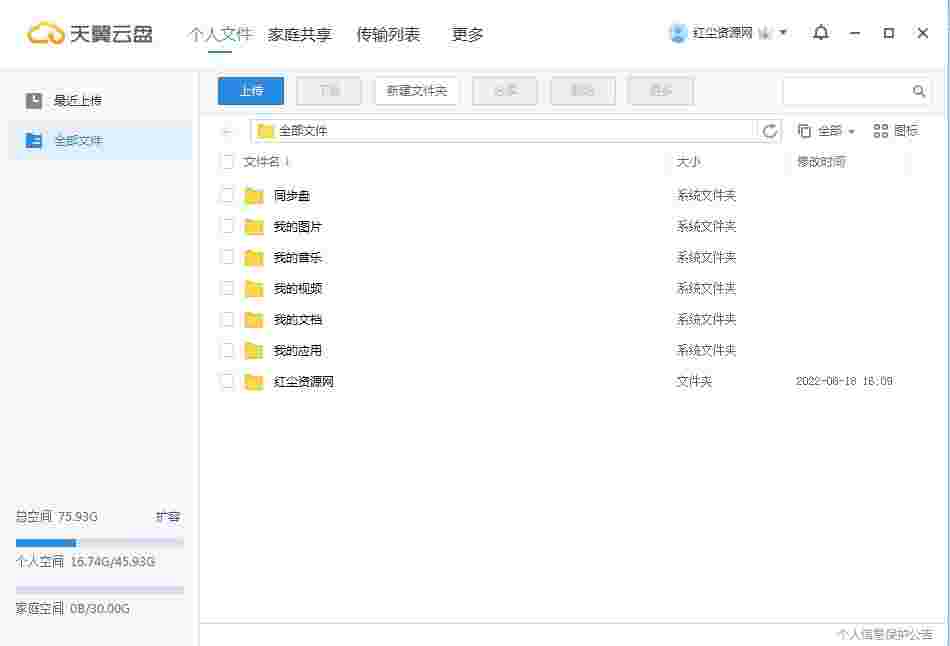Select 最近上传 in the sidebar
Screen dimensions: 950x646
click(62, 99)
